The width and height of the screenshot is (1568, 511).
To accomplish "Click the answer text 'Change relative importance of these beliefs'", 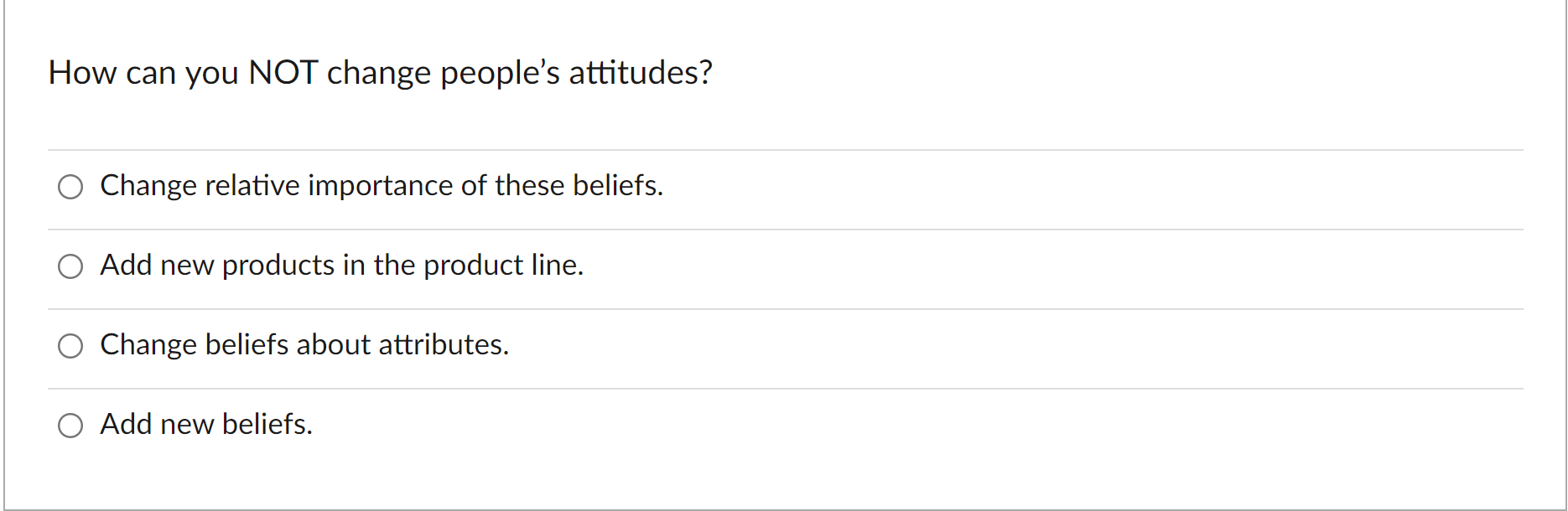I will click(382, 186).
